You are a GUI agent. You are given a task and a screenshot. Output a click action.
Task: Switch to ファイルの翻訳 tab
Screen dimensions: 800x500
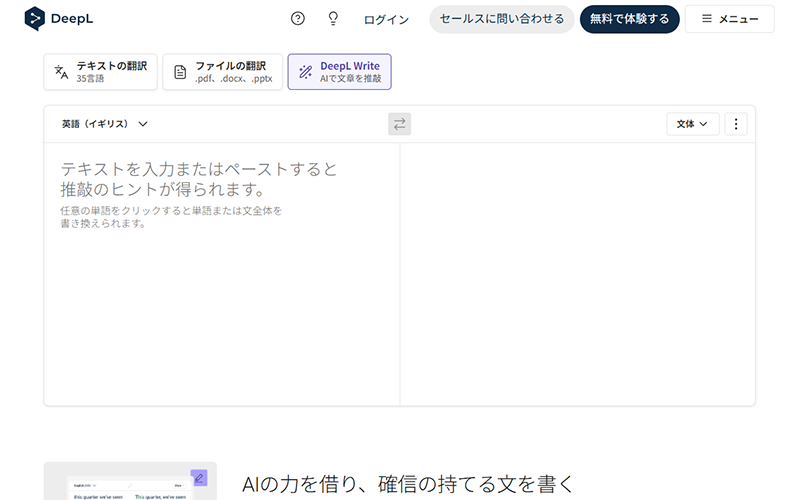222,71
